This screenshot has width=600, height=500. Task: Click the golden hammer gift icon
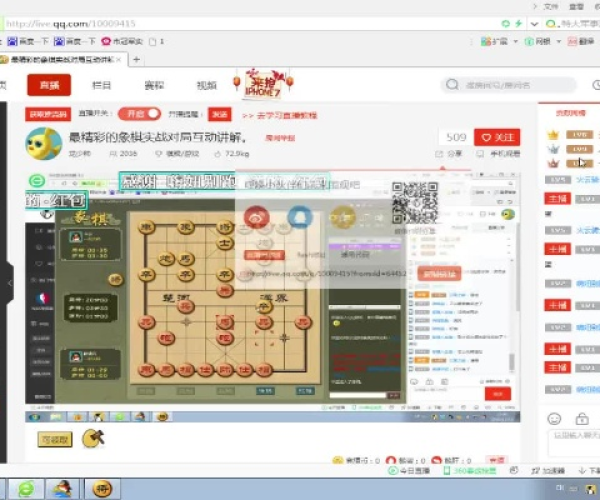pyautogui.click(x=93, y=438)
